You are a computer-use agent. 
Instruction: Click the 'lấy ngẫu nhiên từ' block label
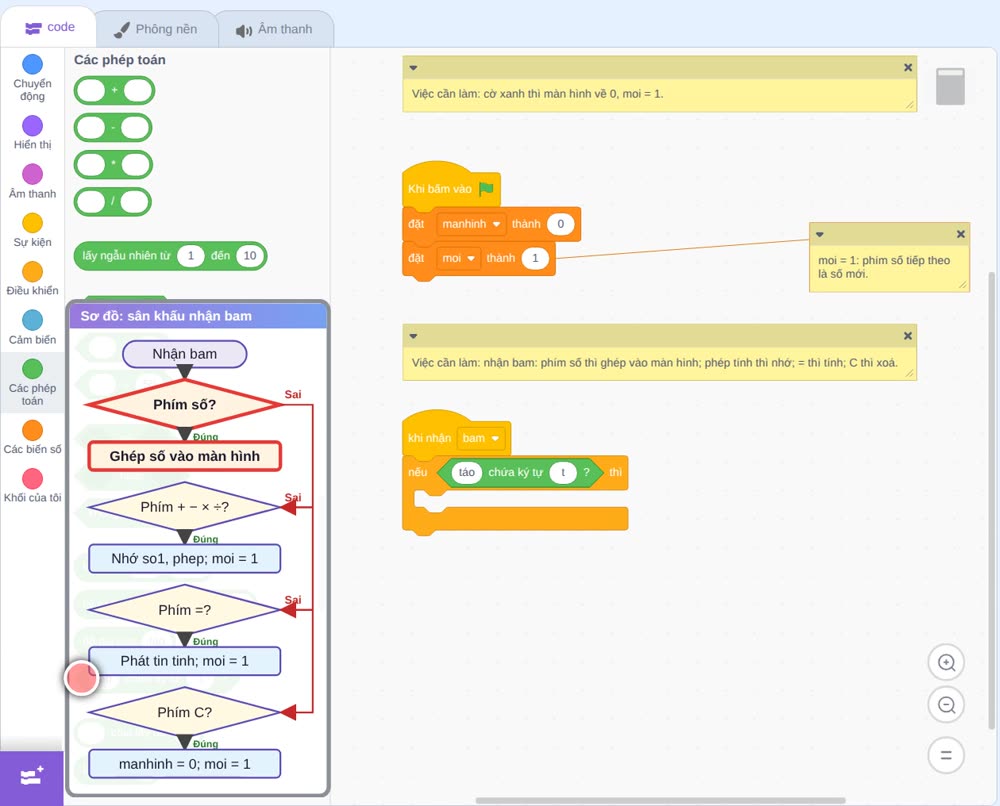126,256
